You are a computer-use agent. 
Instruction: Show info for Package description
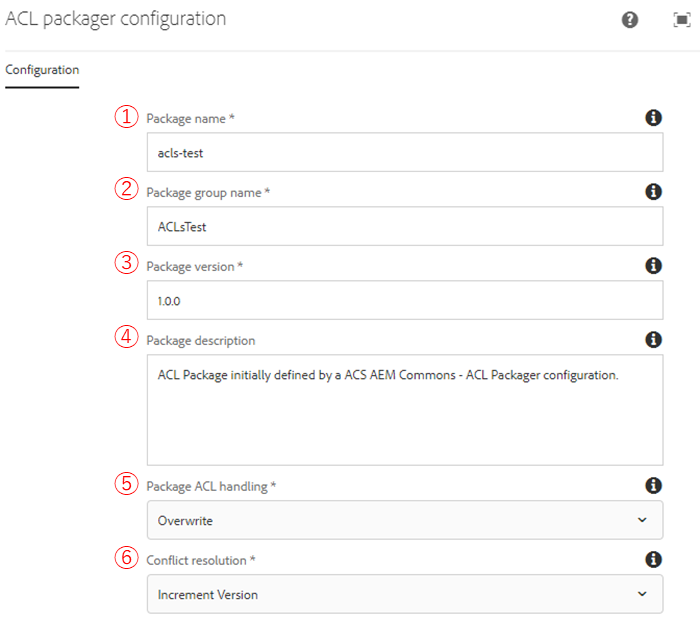653,340
